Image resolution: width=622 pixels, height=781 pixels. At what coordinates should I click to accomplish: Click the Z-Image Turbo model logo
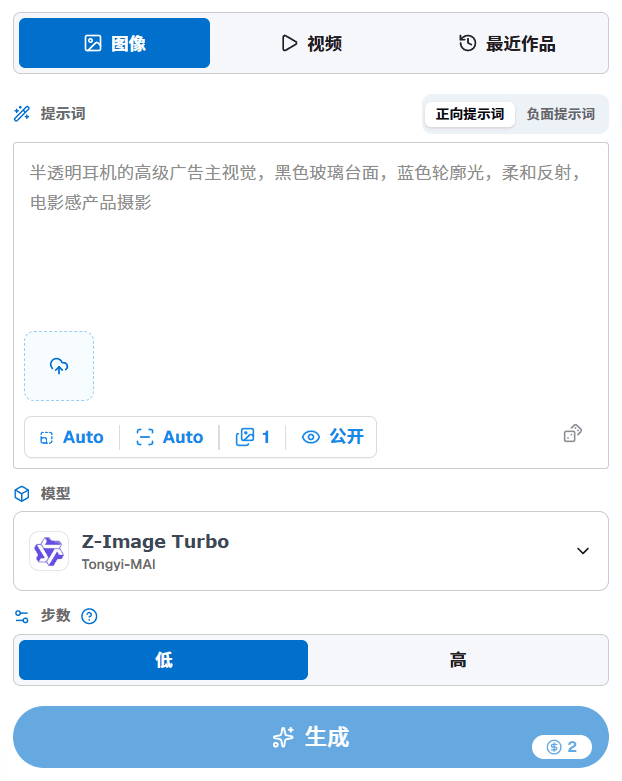pyautogui.click(x=49, y=551)
